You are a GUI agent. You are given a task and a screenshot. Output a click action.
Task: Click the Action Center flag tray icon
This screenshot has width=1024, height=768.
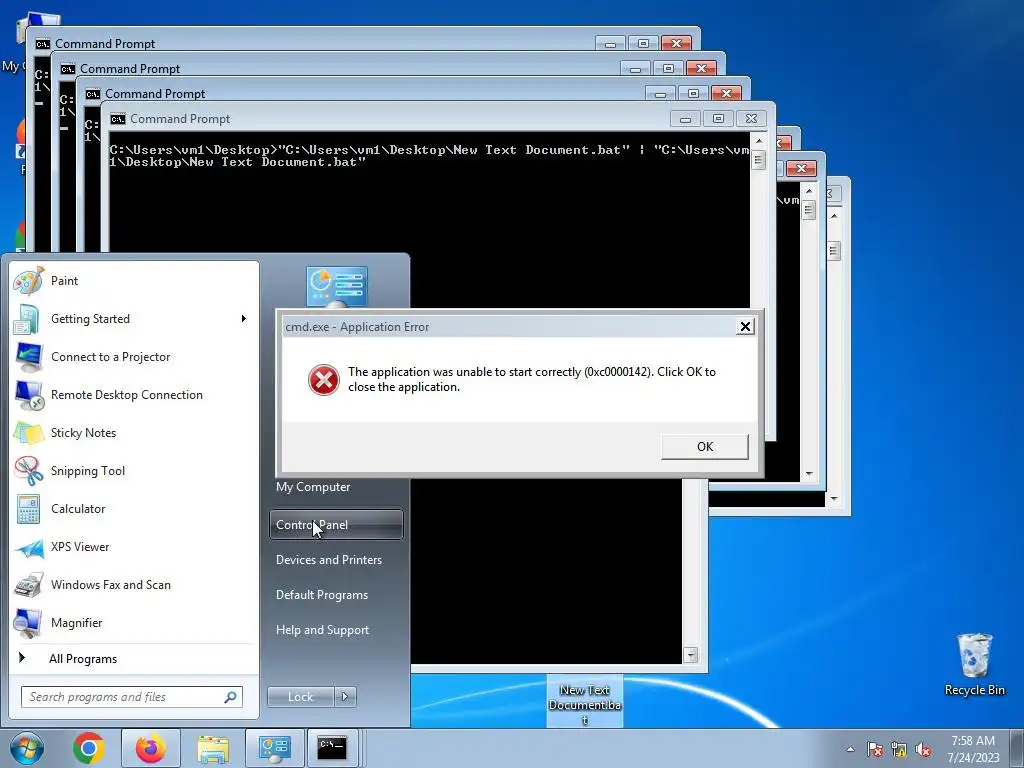(x=875, y=750)
